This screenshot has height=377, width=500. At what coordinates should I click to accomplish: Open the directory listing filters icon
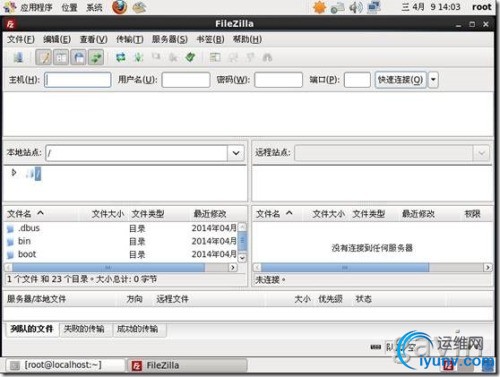coord(215,57)
